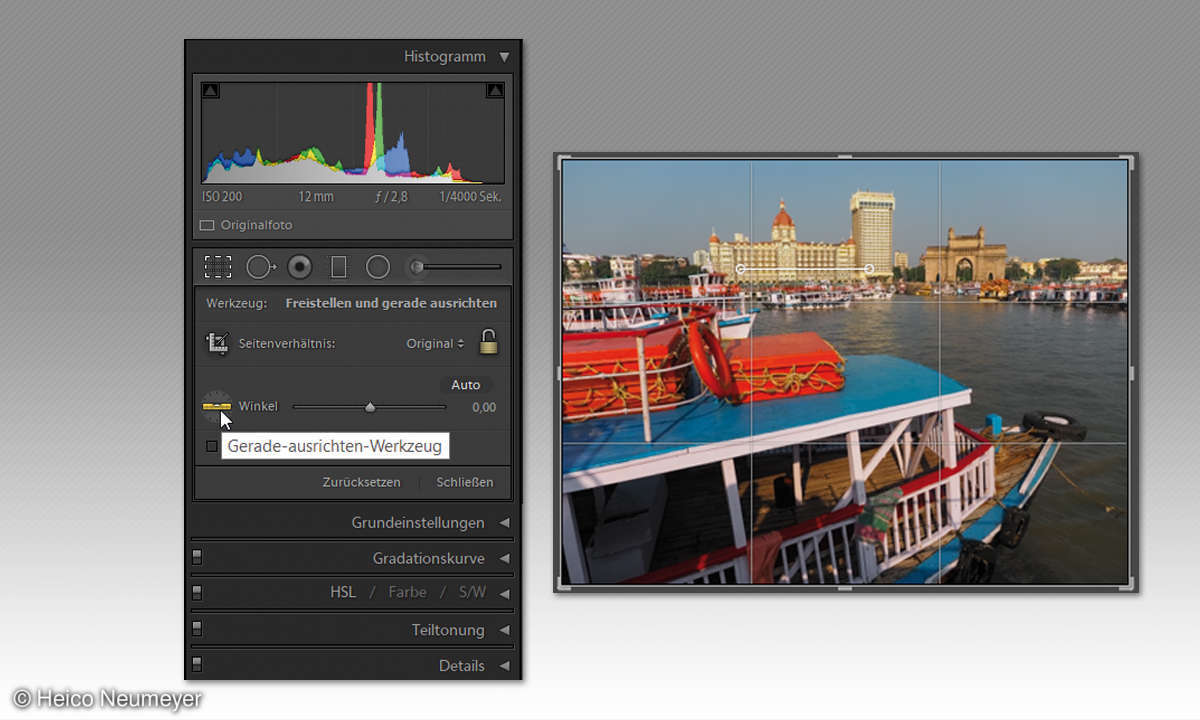The width and height of the screenshot is (1200, 720).
Task: Toggle the Gradationskurve panel switch
Action: coord(197,558)
